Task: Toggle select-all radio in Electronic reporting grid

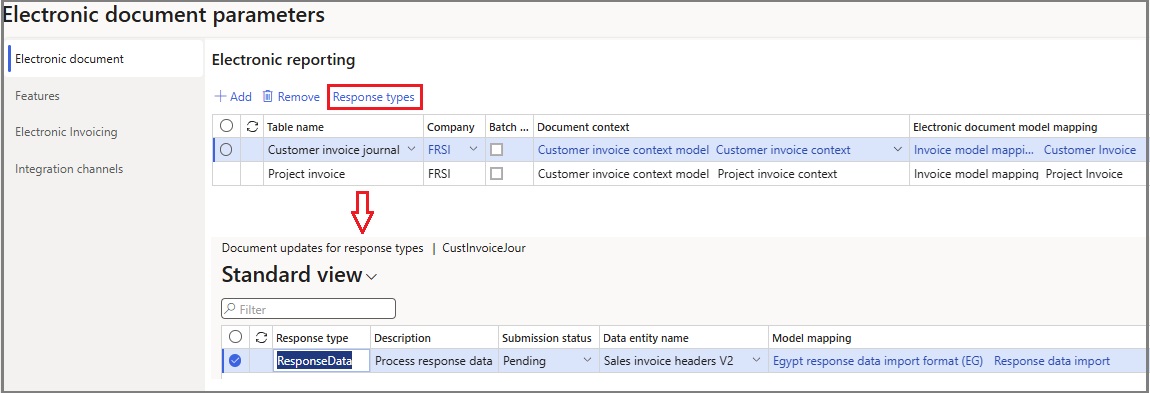Action: 226,127
